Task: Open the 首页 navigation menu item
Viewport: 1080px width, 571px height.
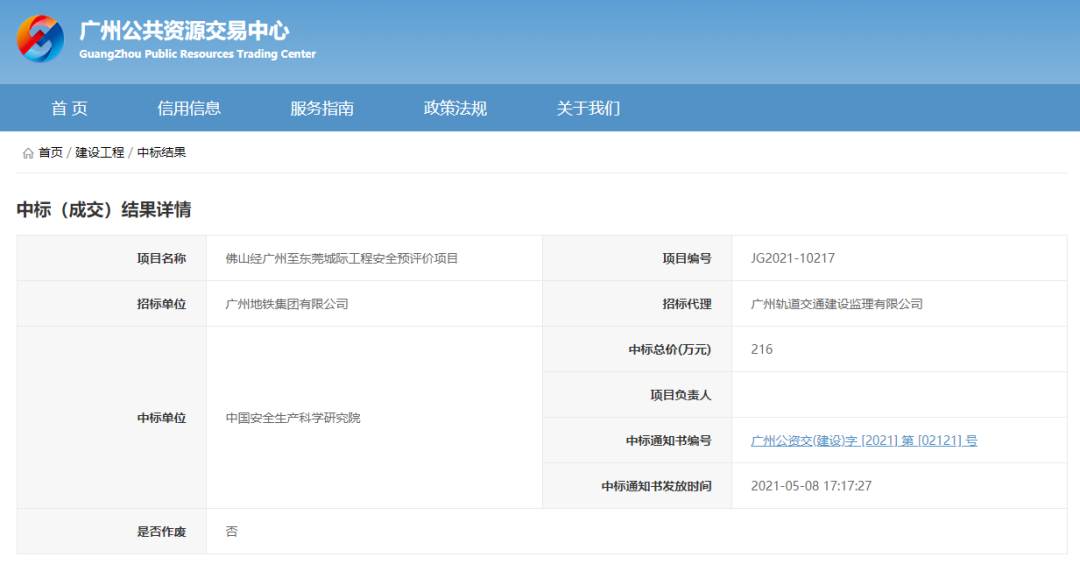Action: [69, 108]
